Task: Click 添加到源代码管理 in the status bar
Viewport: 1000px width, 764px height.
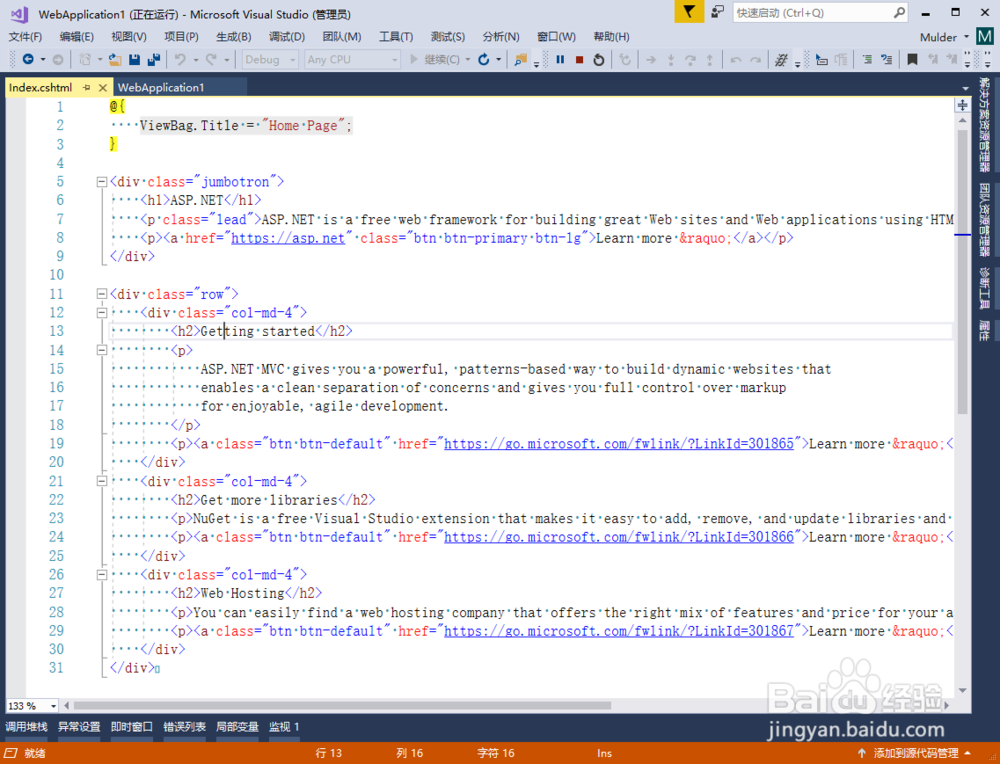Action: [916, 753]
